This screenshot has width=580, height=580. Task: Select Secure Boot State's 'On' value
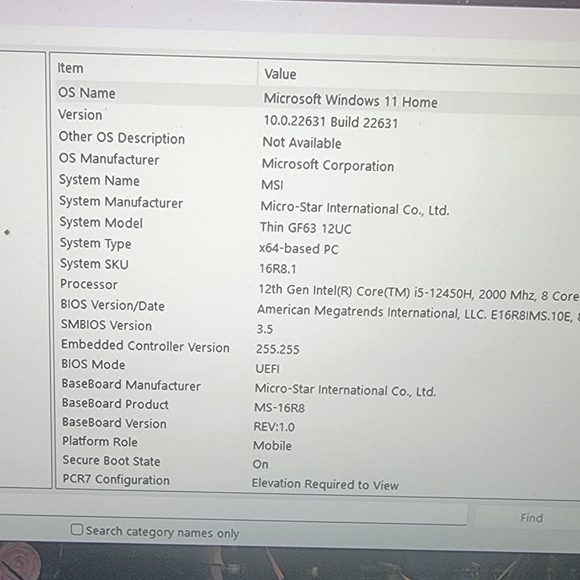[x=260, y=464]
